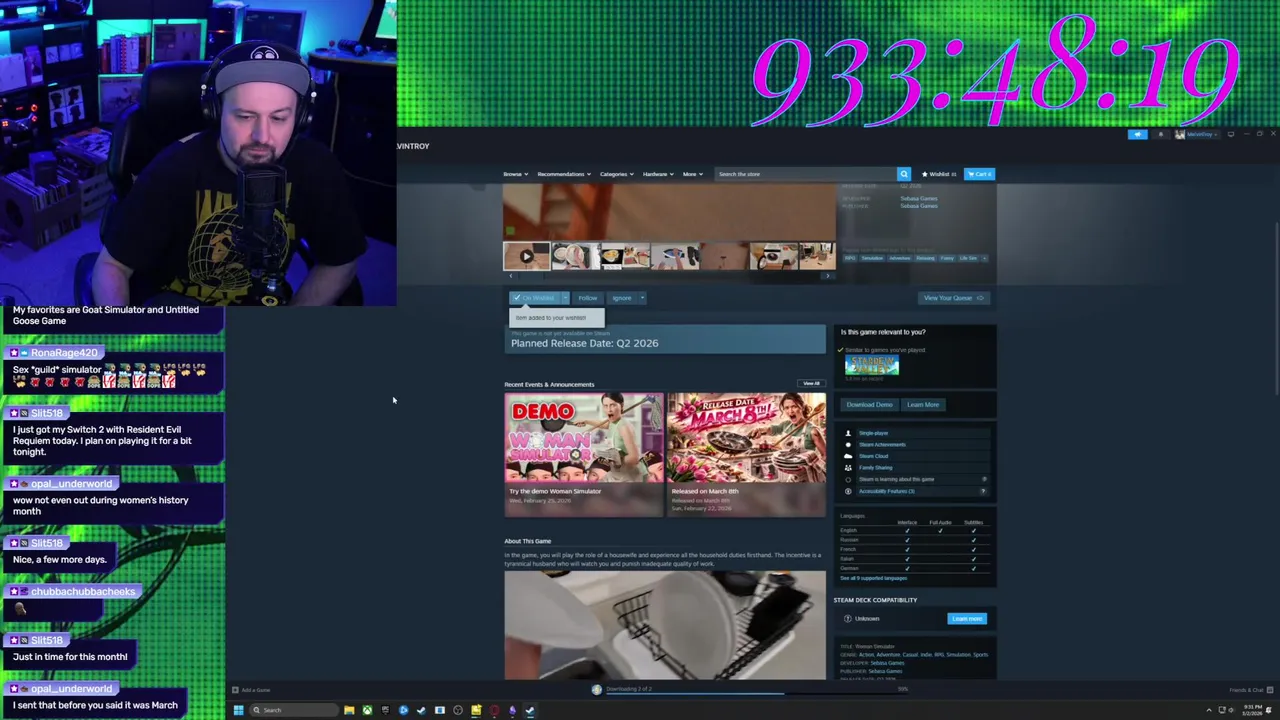1280x720 pixels.
Task: Play the trailer video thumbnail
Action: [x=526, y=257]
